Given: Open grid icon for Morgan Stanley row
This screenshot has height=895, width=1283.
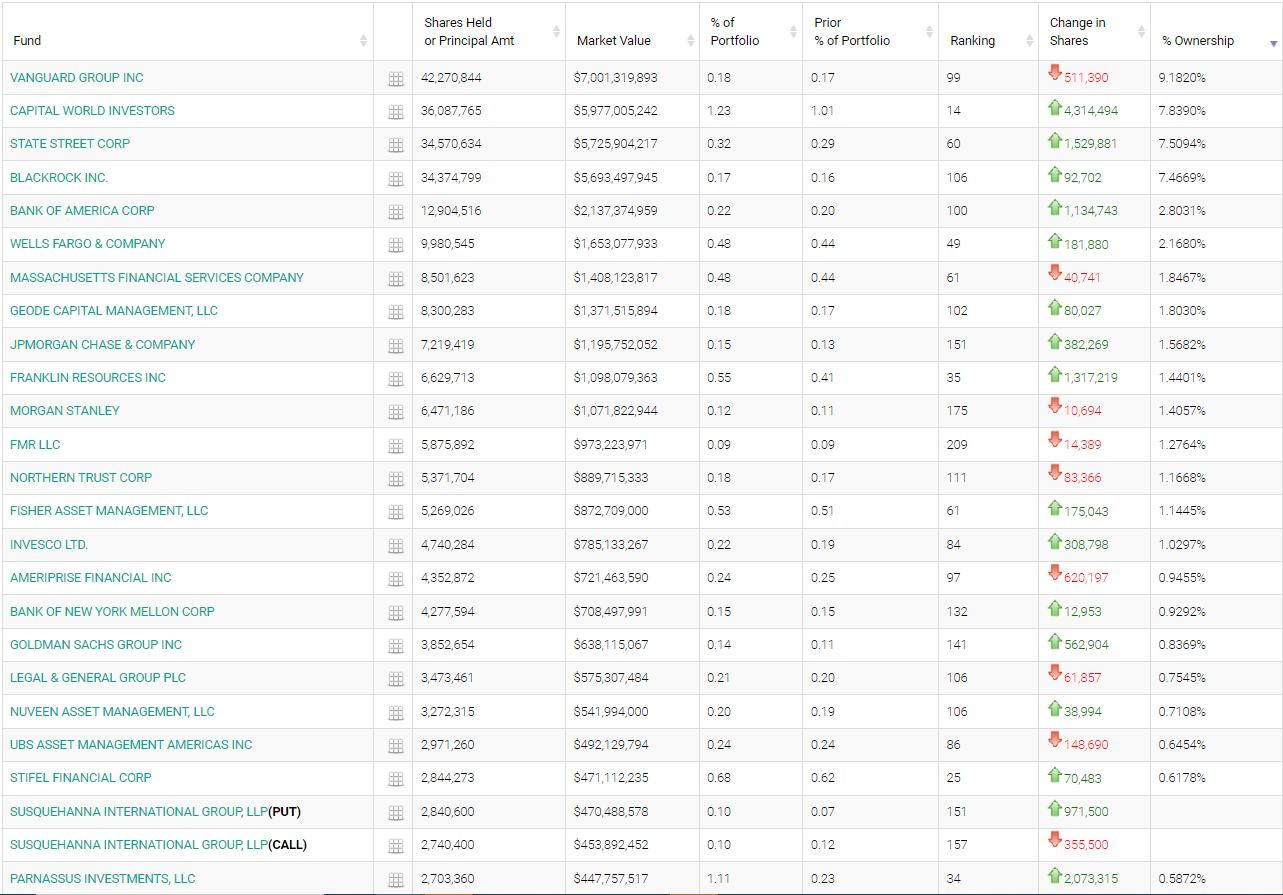Looking at the screenshot, I should point(395,412).
